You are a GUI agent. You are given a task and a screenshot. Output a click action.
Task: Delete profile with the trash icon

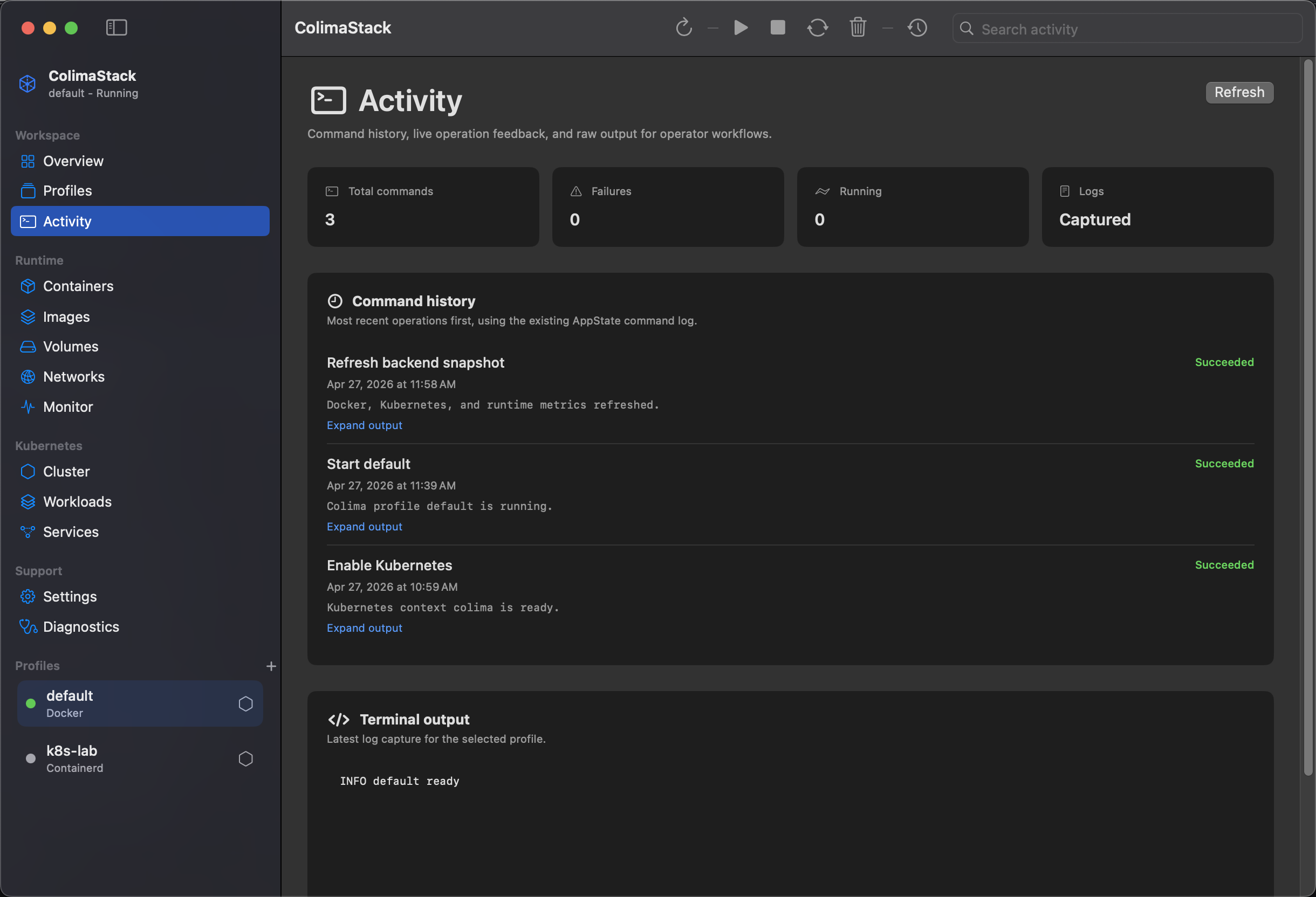pyautogui.click(x=858, y=27)
